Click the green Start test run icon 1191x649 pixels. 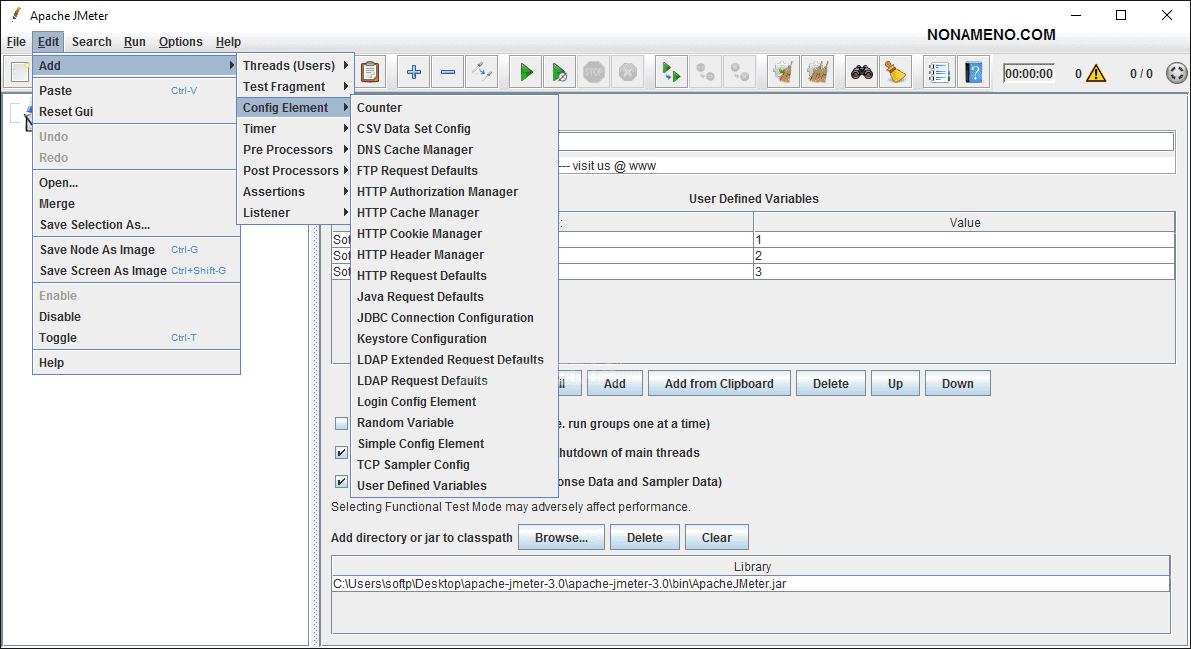coord(526,72)
